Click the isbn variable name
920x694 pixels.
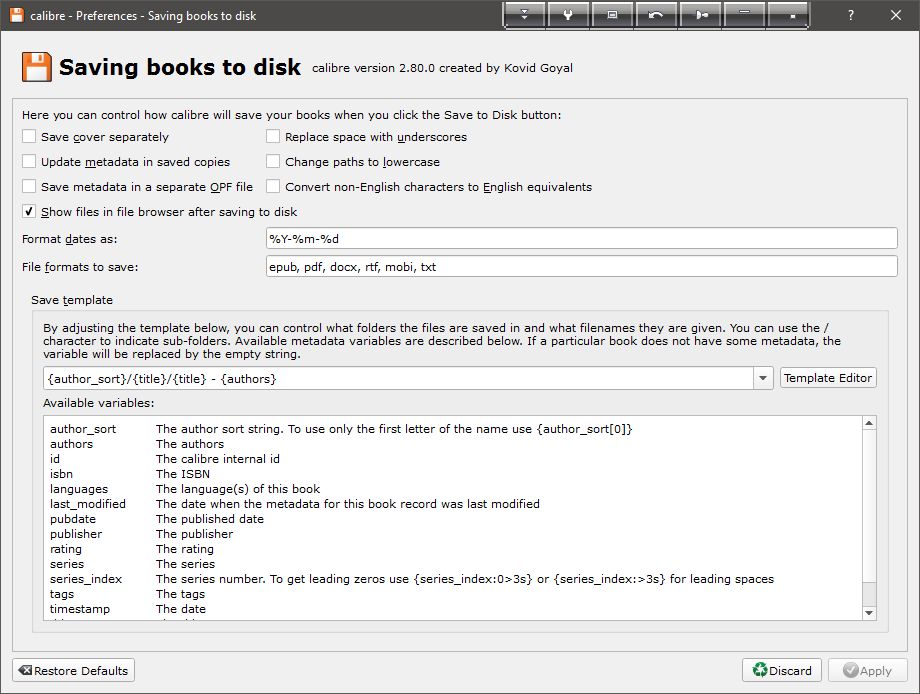(x=61, y=474)
